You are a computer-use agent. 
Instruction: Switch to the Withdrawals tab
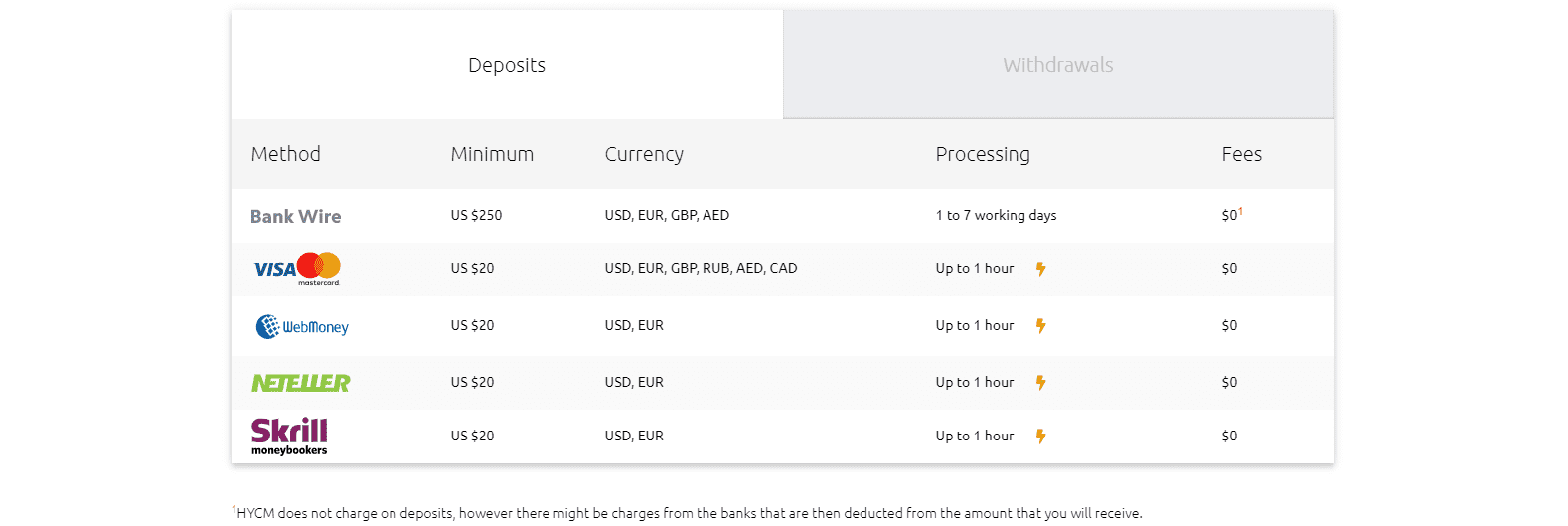[x=1058, y=65]
